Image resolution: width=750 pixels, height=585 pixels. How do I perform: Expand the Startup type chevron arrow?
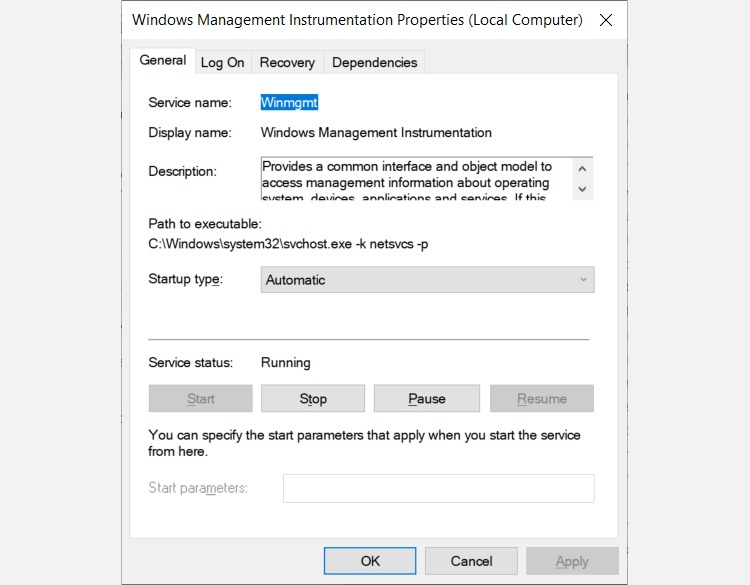point(583,279)
